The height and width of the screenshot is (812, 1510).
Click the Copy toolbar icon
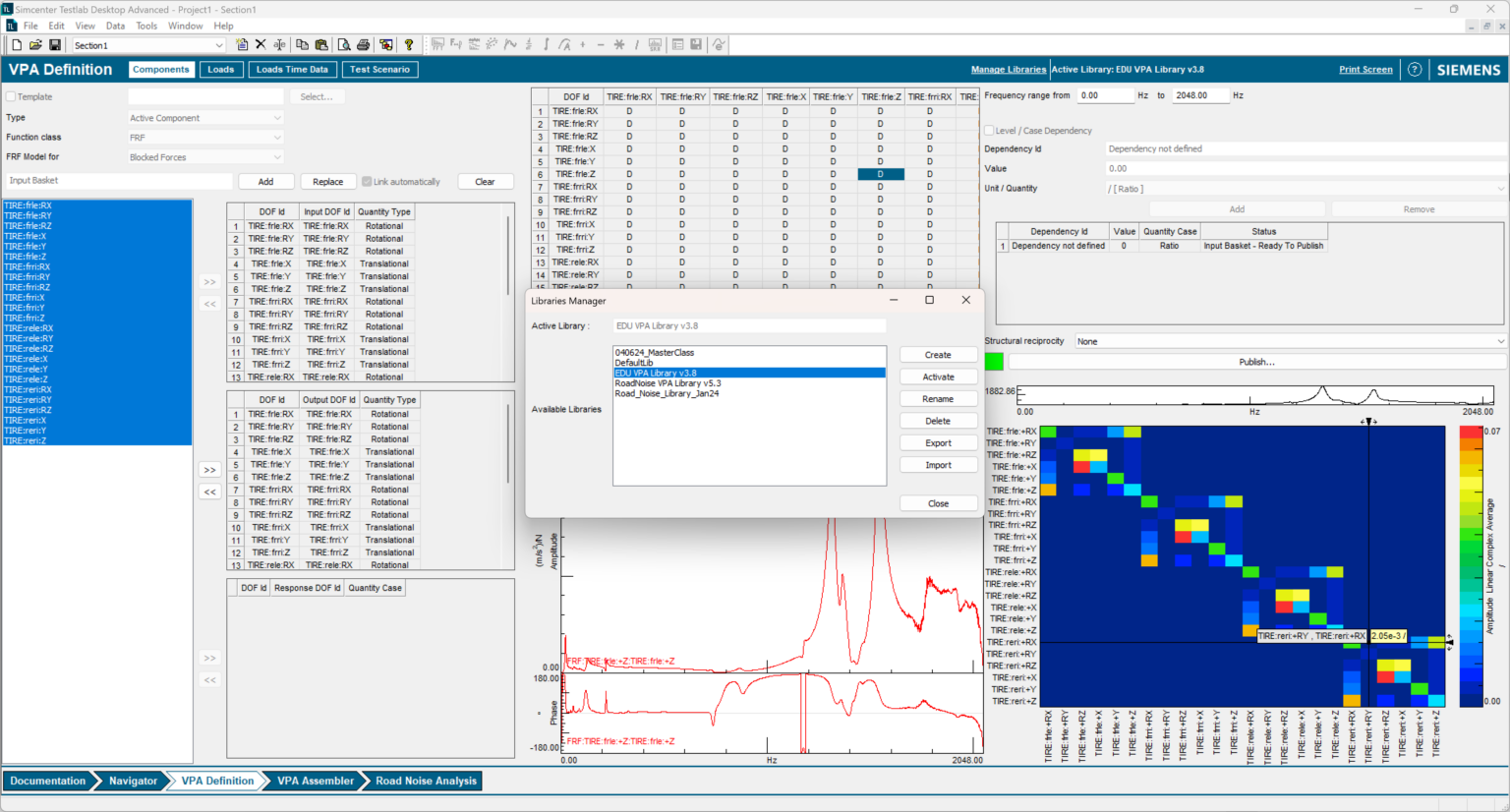pos(303,44)
